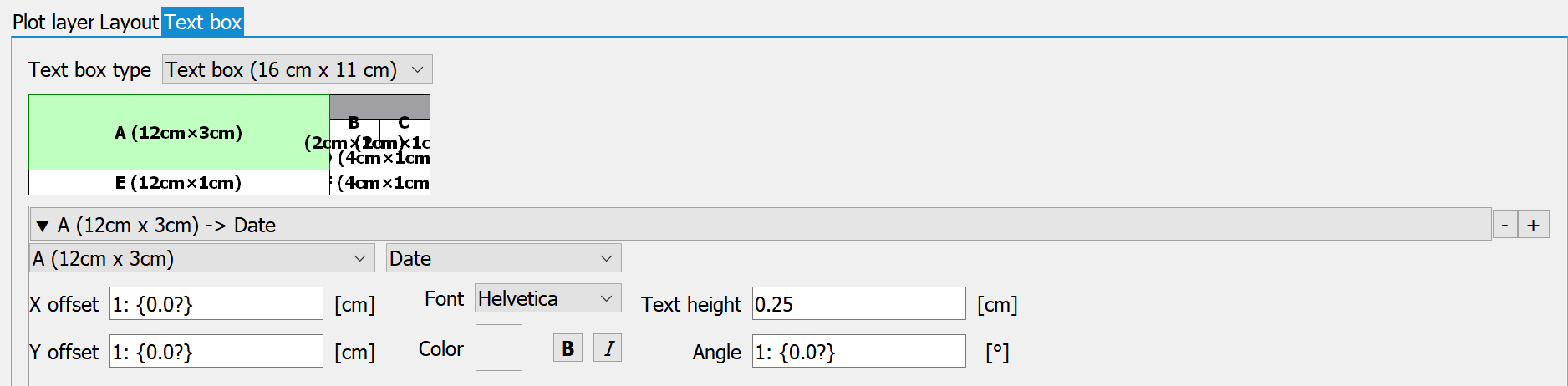The width and height of the screenshot is (1568, 386).
Task: Toggle italic text formatting button
Action: click(608, 348)
